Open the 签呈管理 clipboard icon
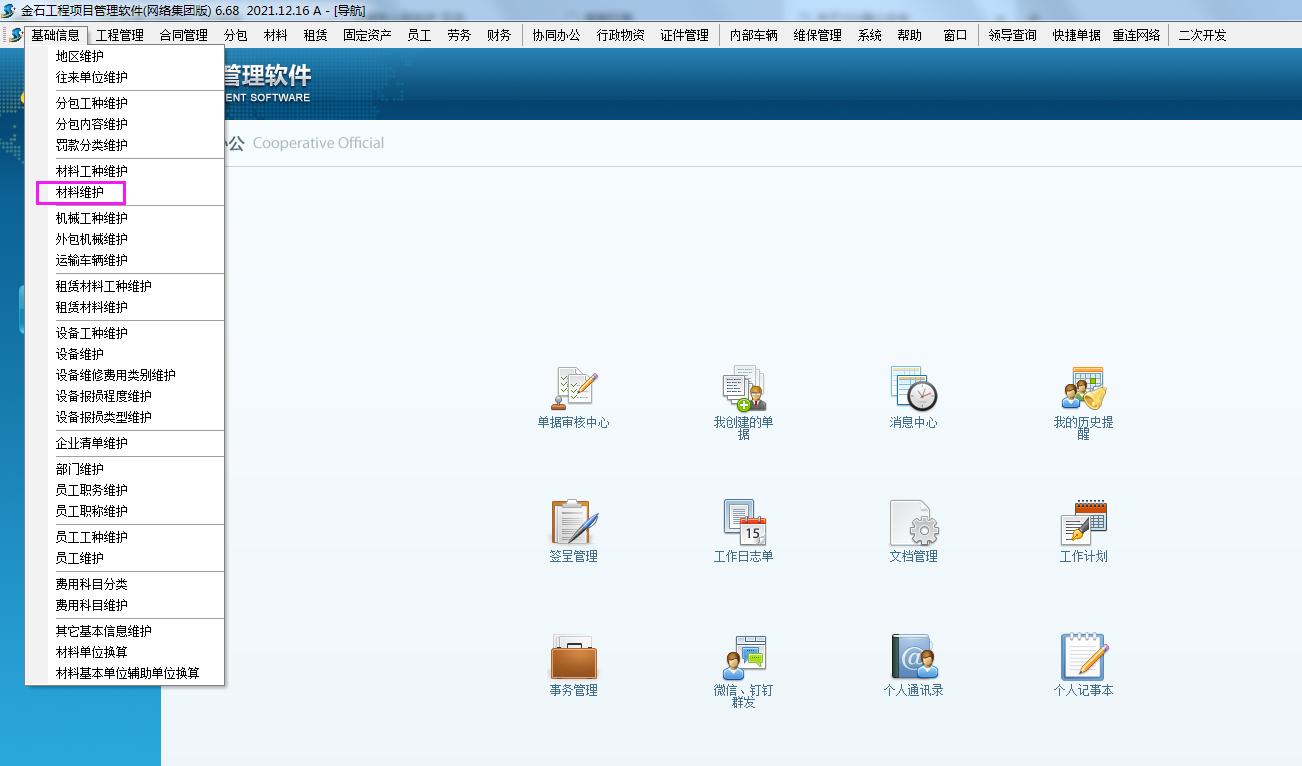 point(574,523)
